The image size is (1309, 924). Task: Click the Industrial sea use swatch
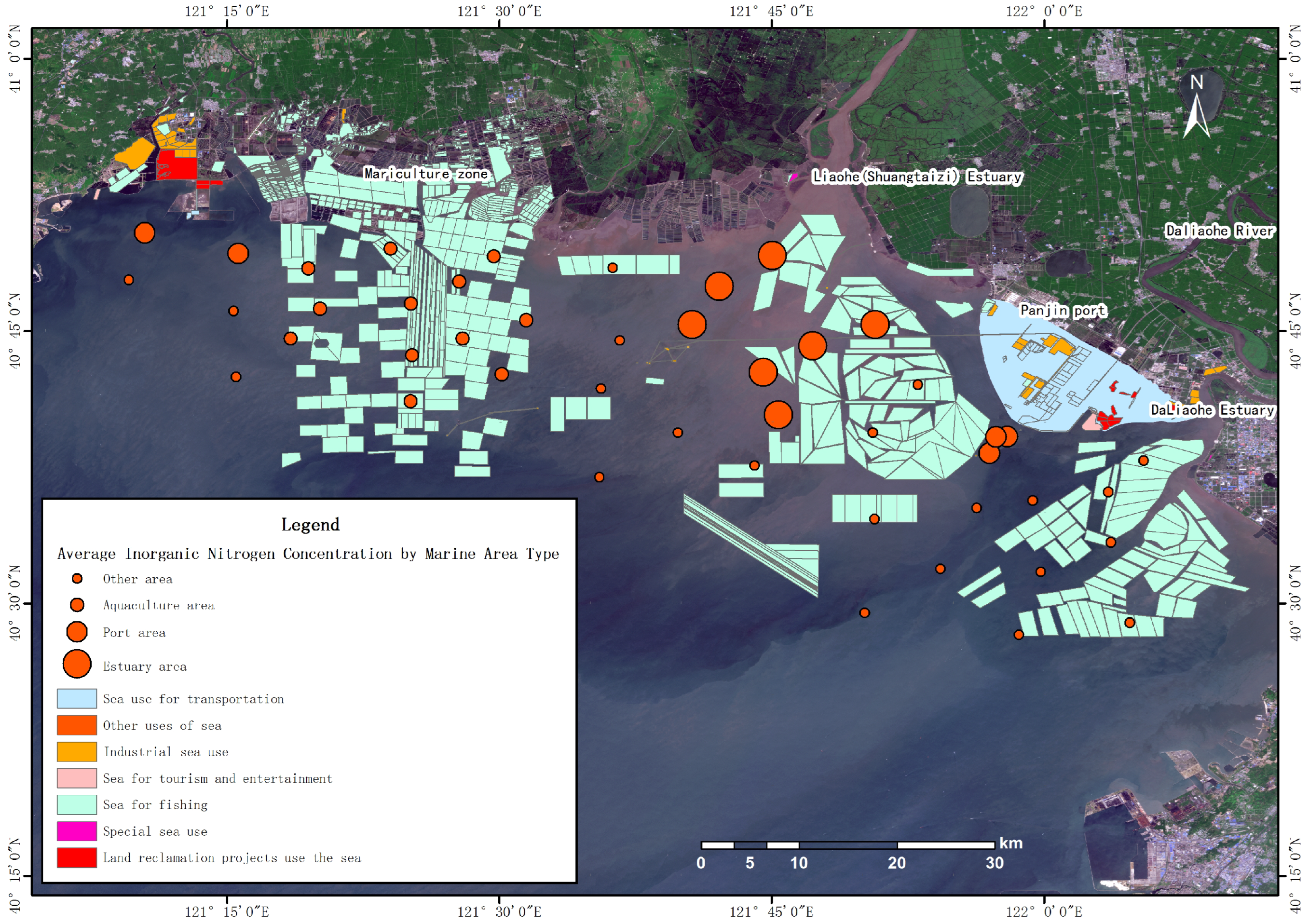(77, 751)
